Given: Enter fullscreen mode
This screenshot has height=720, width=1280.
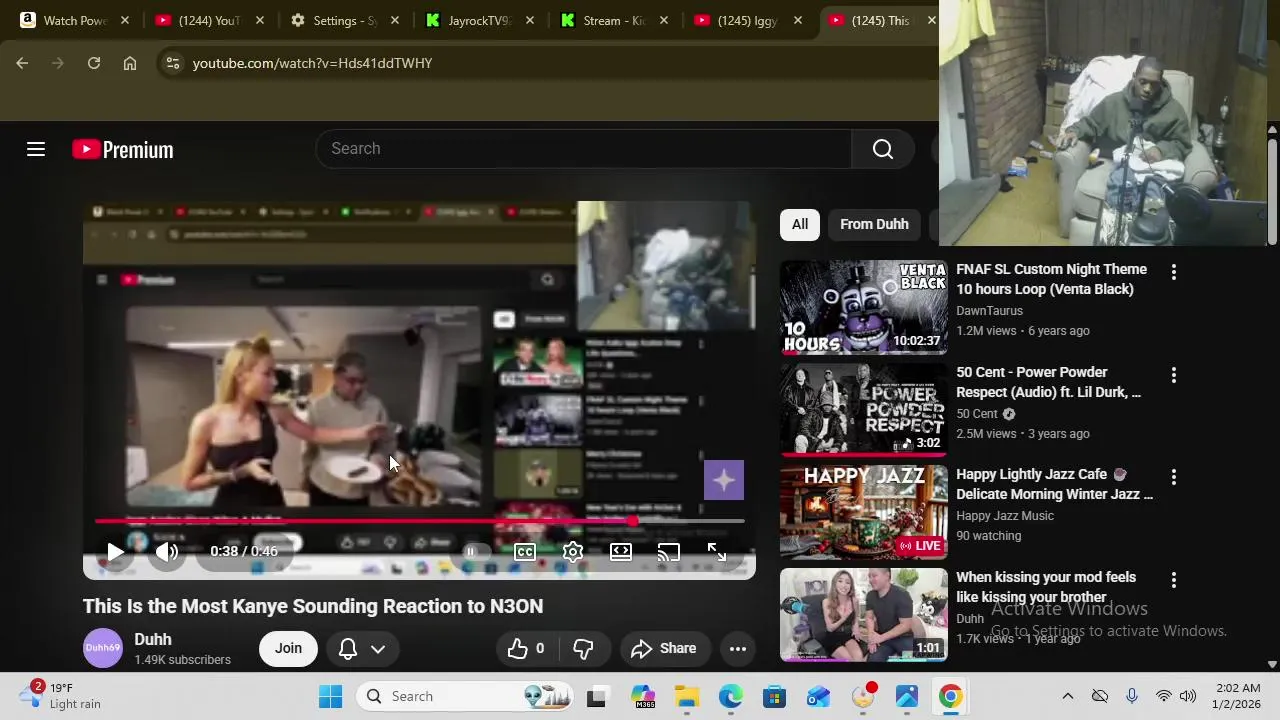Looking at the screenshot, I should 717,551.
